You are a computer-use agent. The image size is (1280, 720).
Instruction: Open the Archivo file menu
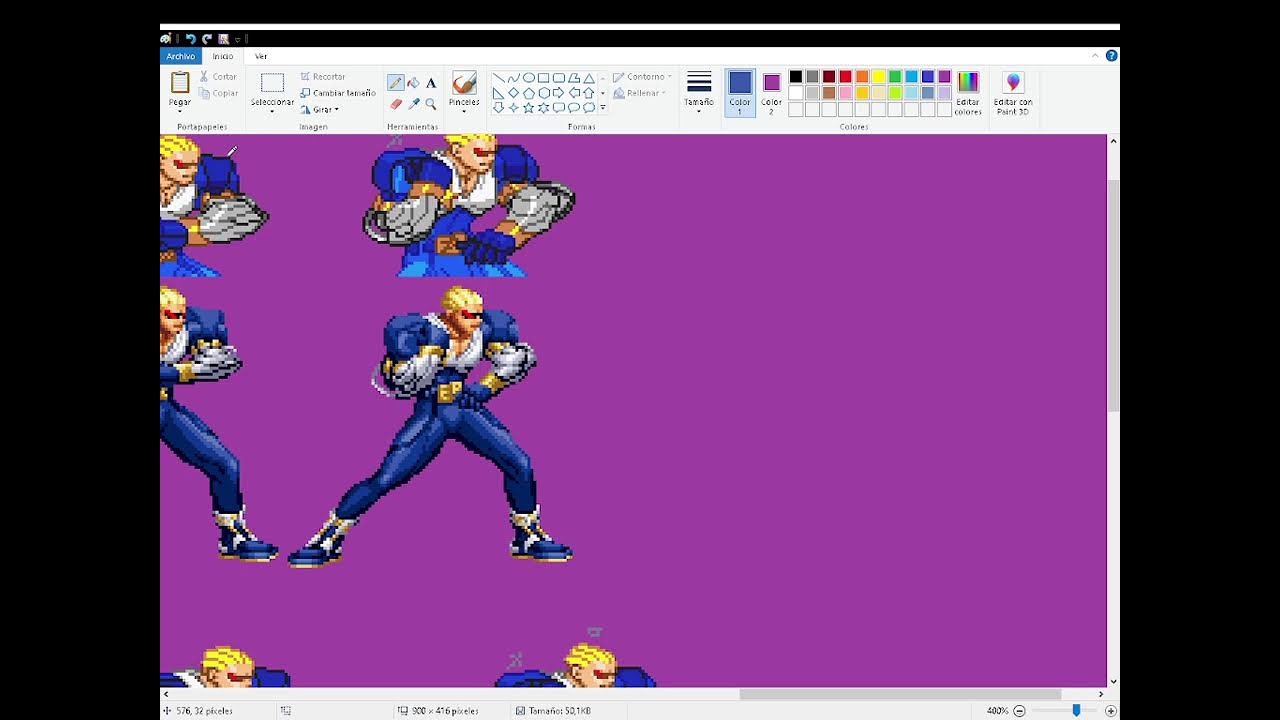(181, 56)
